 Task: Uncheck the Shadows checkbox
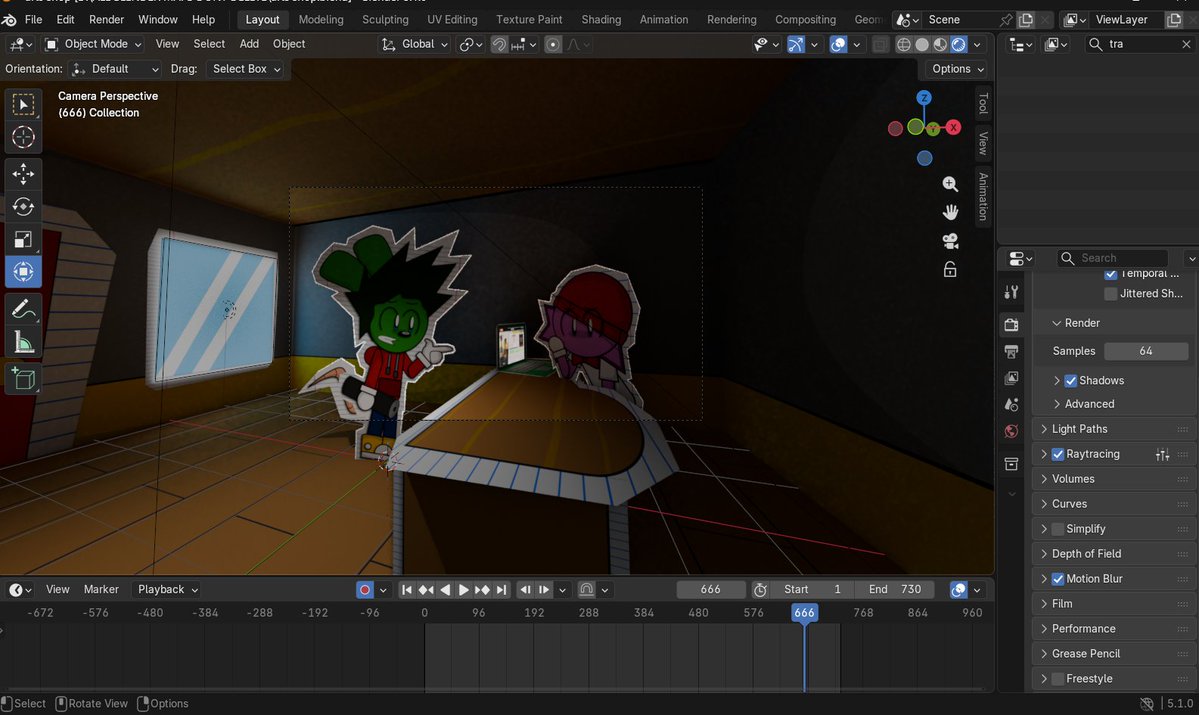click(x=1071, y=381)
